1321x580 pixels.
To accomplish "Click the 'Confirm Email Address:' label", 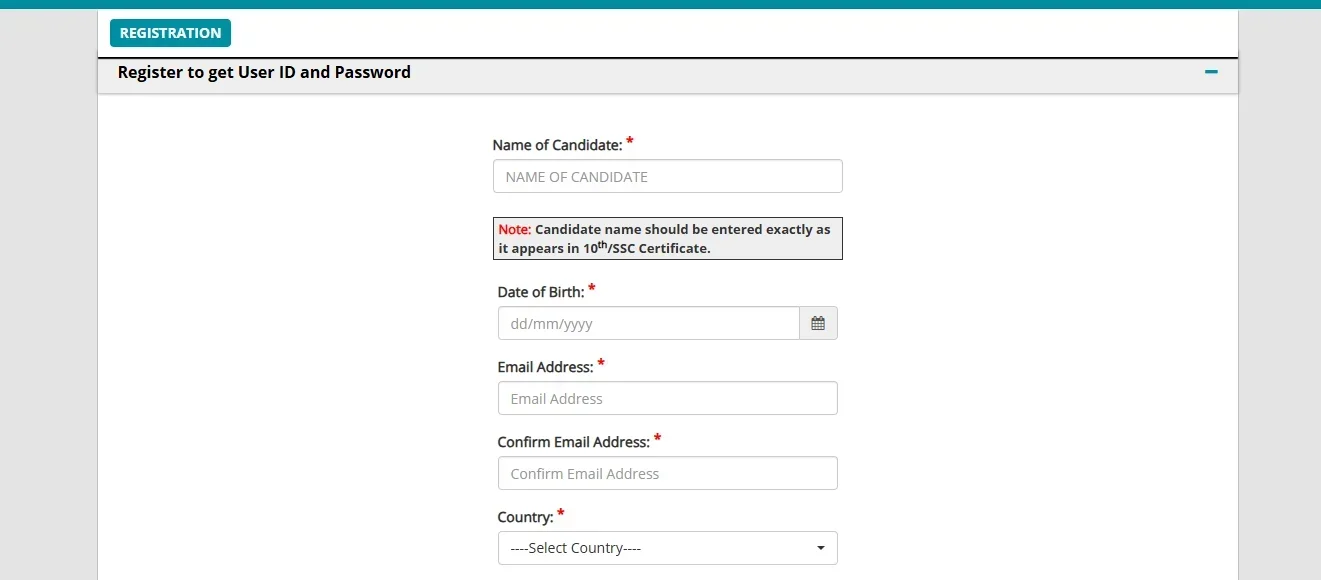I will click(x=573, y=442).
